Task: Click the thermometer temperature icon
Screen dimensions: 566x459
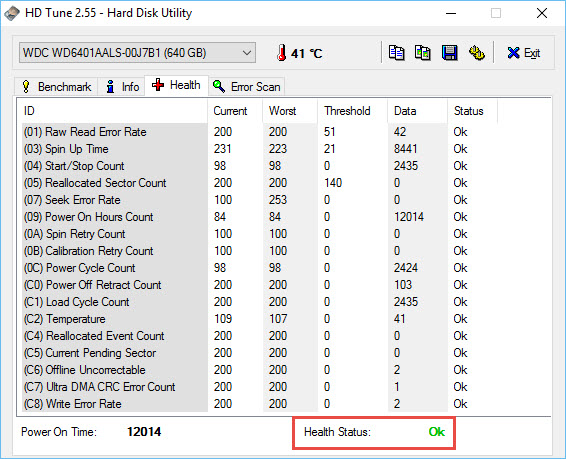Action: click(282, 53)
